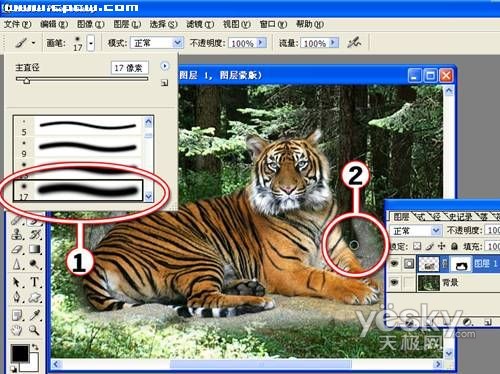Image resolution: width=500 pixels, height=374 pixels.
Task: Select the Eraser tool
Action: pyautogui.click(x=17, y=249)
